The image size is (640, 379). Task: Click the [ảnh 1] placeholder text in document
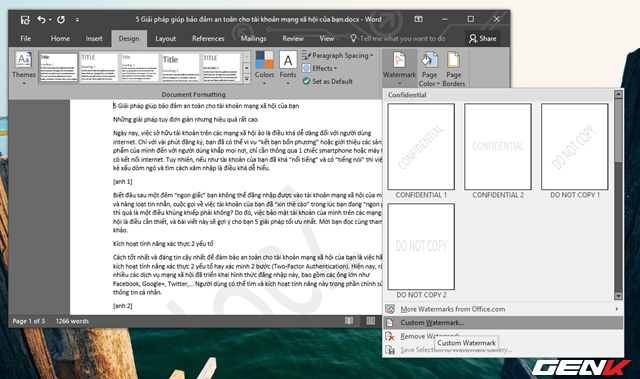122,182
